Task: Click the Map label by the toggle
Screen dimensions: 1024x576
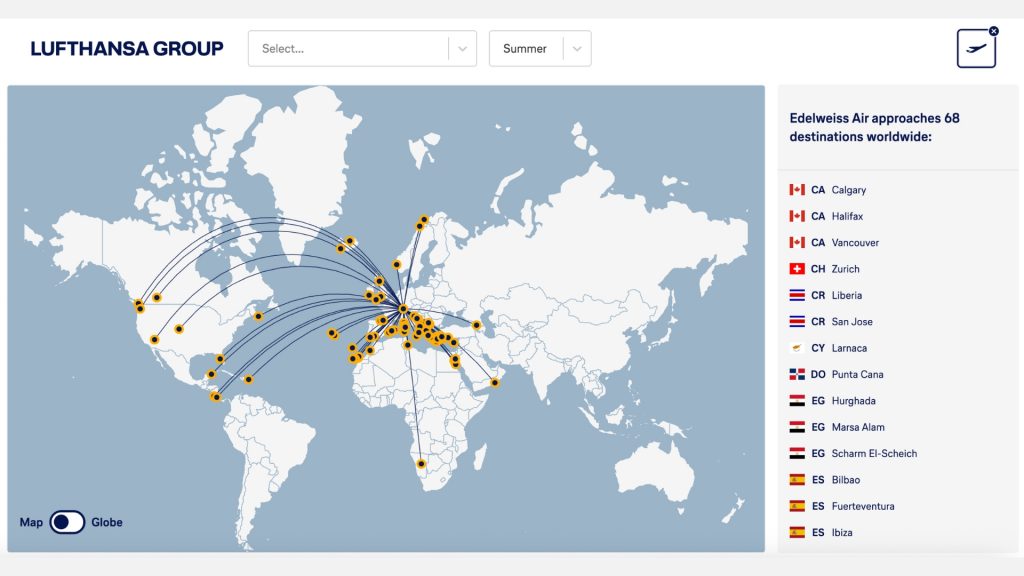Action: click(x=31, y=522)
